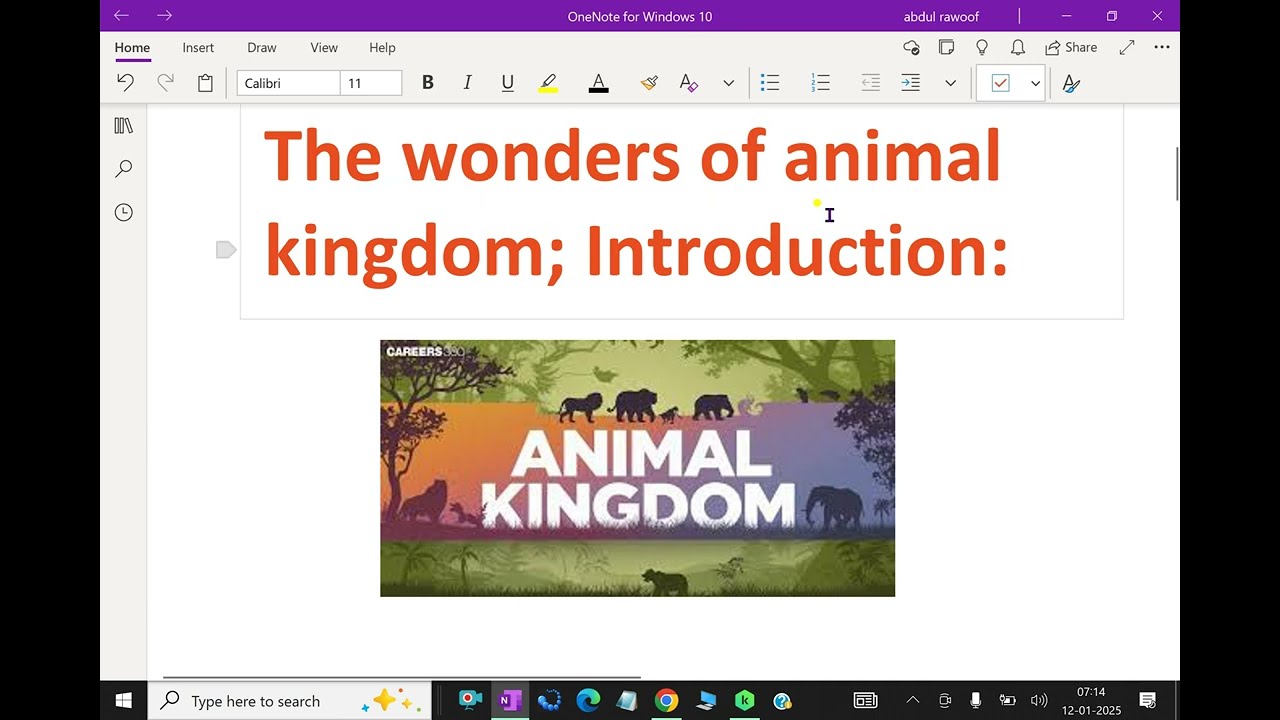Open the tags dropdown next to To Do
The width and height of the screenshot is (1280, 720).
pyautogui.click(x=1035, y=83)
